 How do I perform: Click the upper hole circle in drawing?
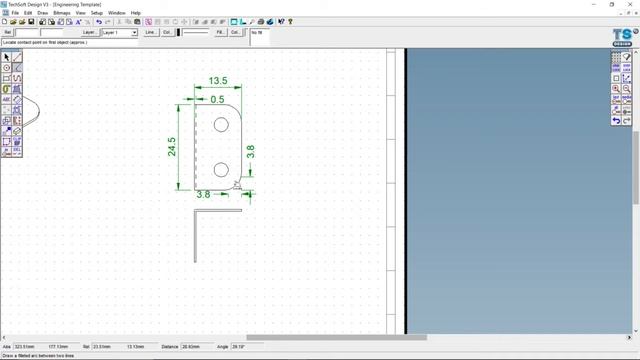tap(221, 124)
